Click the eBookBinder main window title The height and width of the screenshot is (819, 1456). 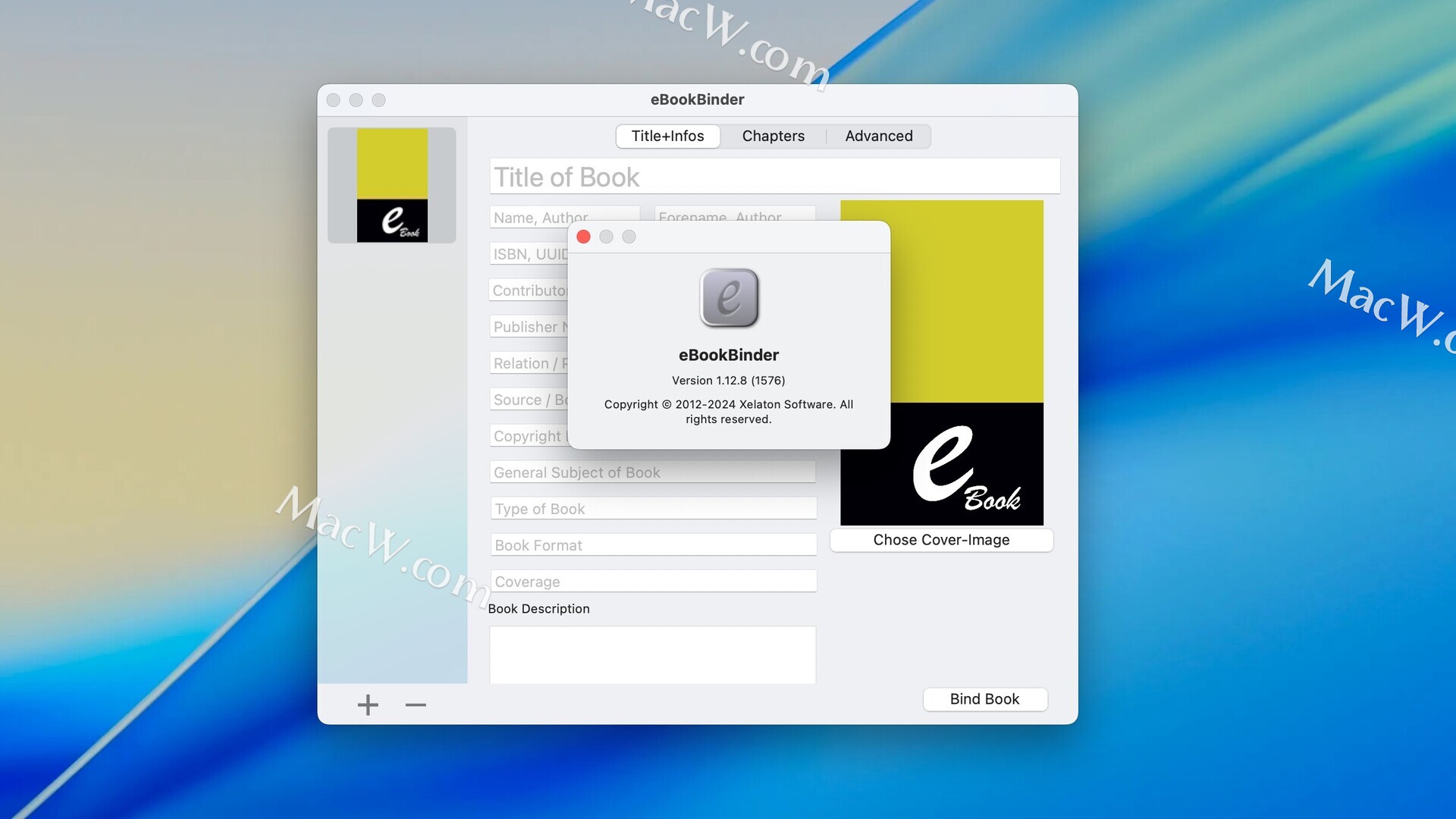pyautogui.click(x=697, y=99)
